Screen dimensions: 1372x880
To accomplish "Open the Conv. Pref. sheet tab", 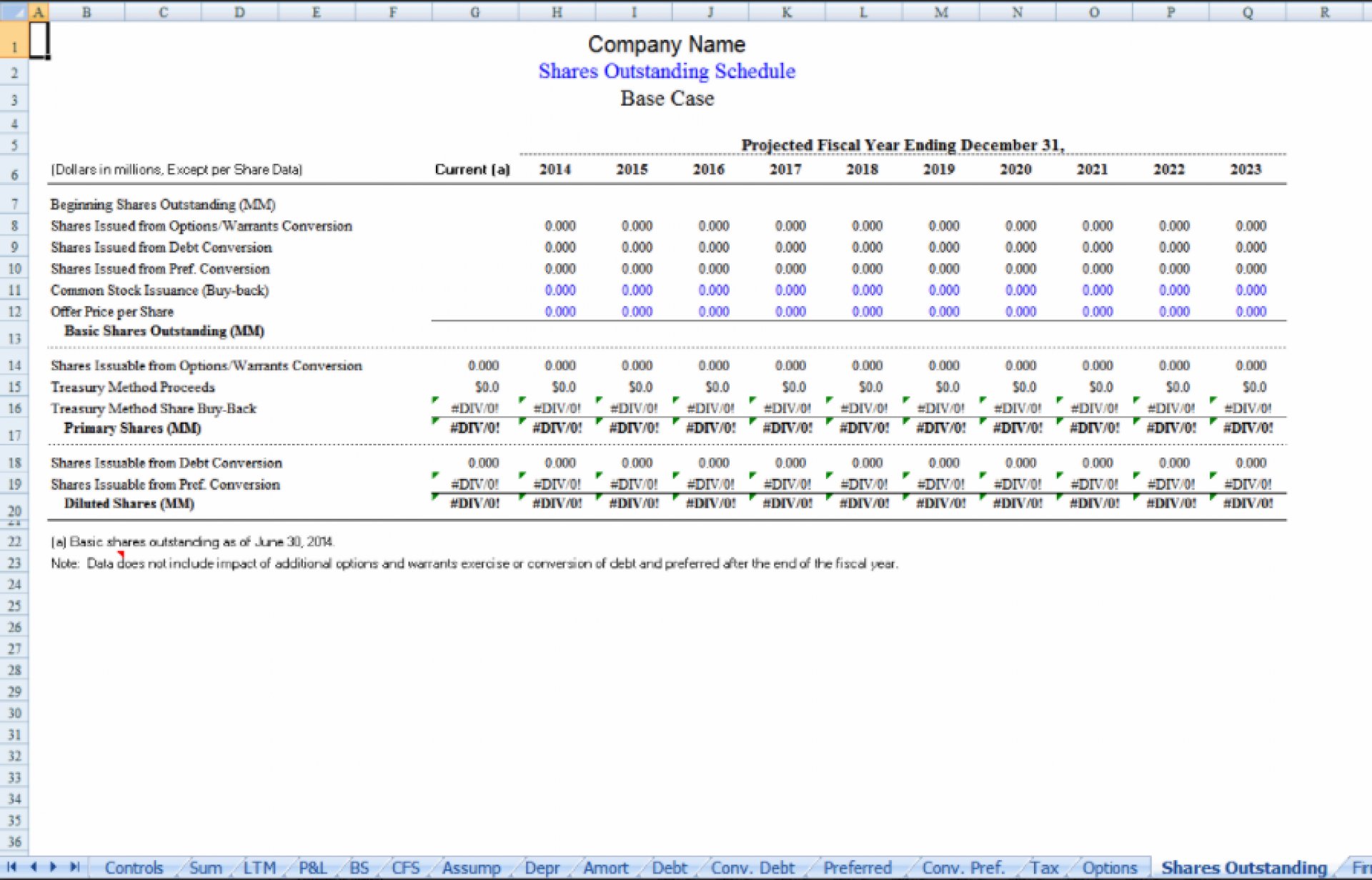I will click(963, 868).
